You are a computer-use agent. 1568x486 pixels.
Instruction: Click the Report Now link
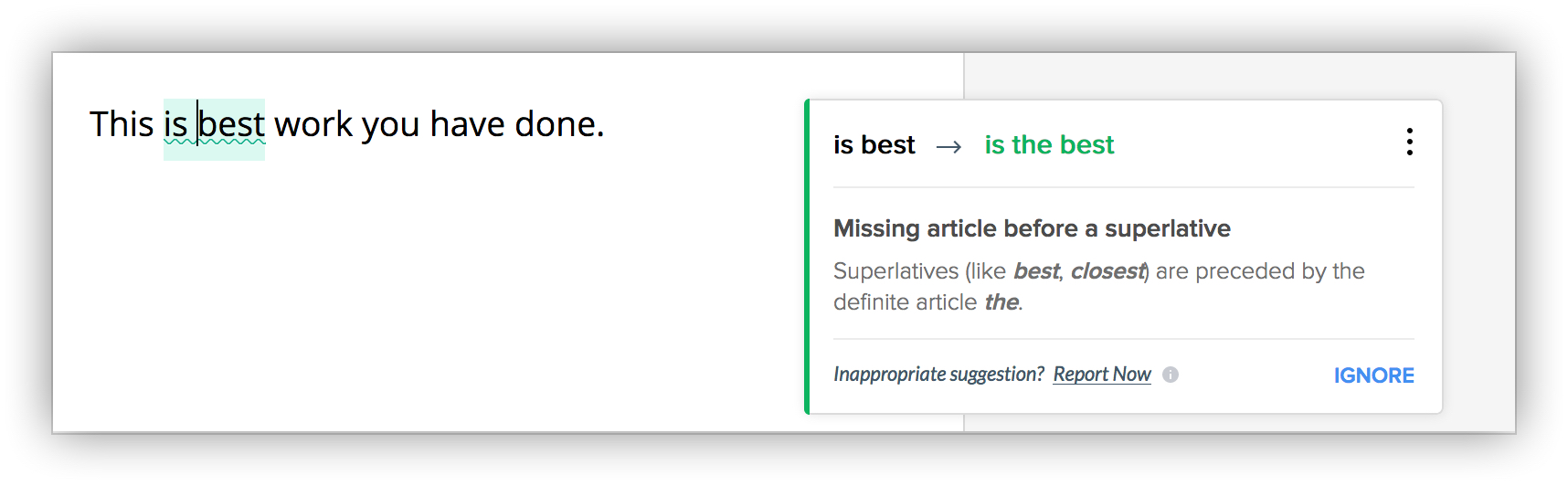tap(1101, 375)
